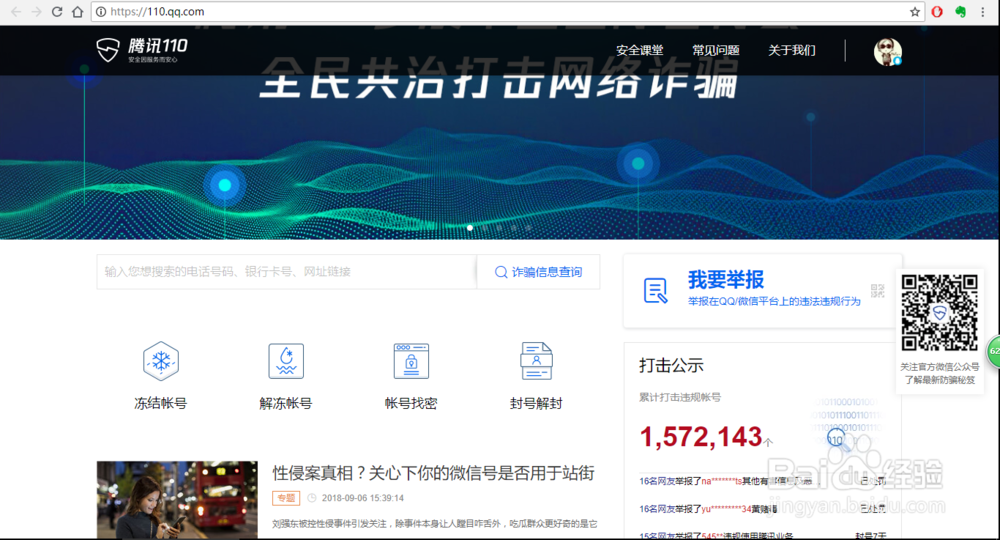Open the 冻结帐号 text link

161,403
